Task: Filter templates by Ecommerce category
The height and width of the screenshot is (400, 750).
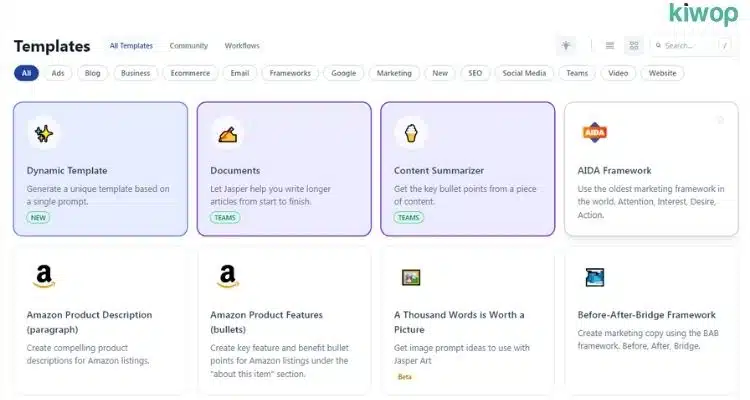Action: [188, 73]
